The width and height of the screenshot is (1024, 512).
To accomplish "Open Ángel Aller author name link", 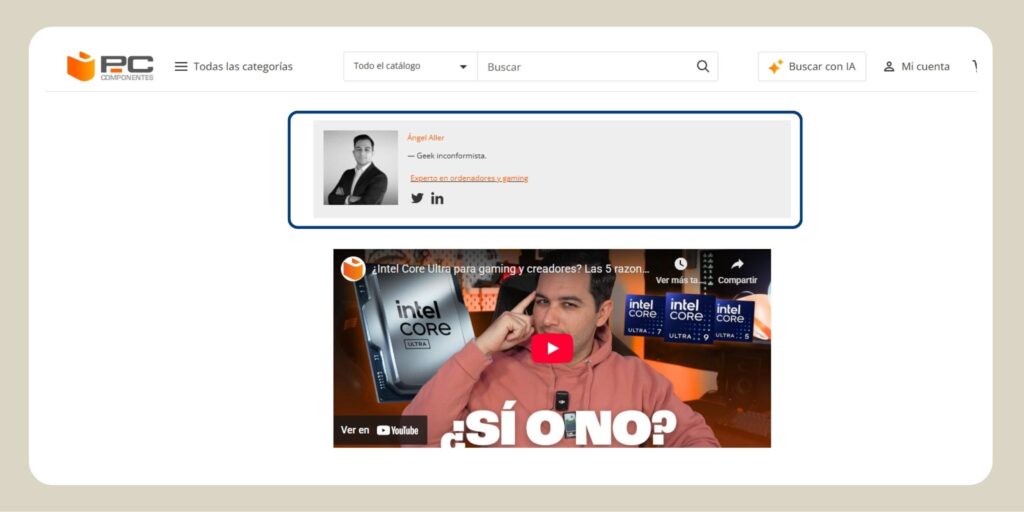I will coord(425,138).
